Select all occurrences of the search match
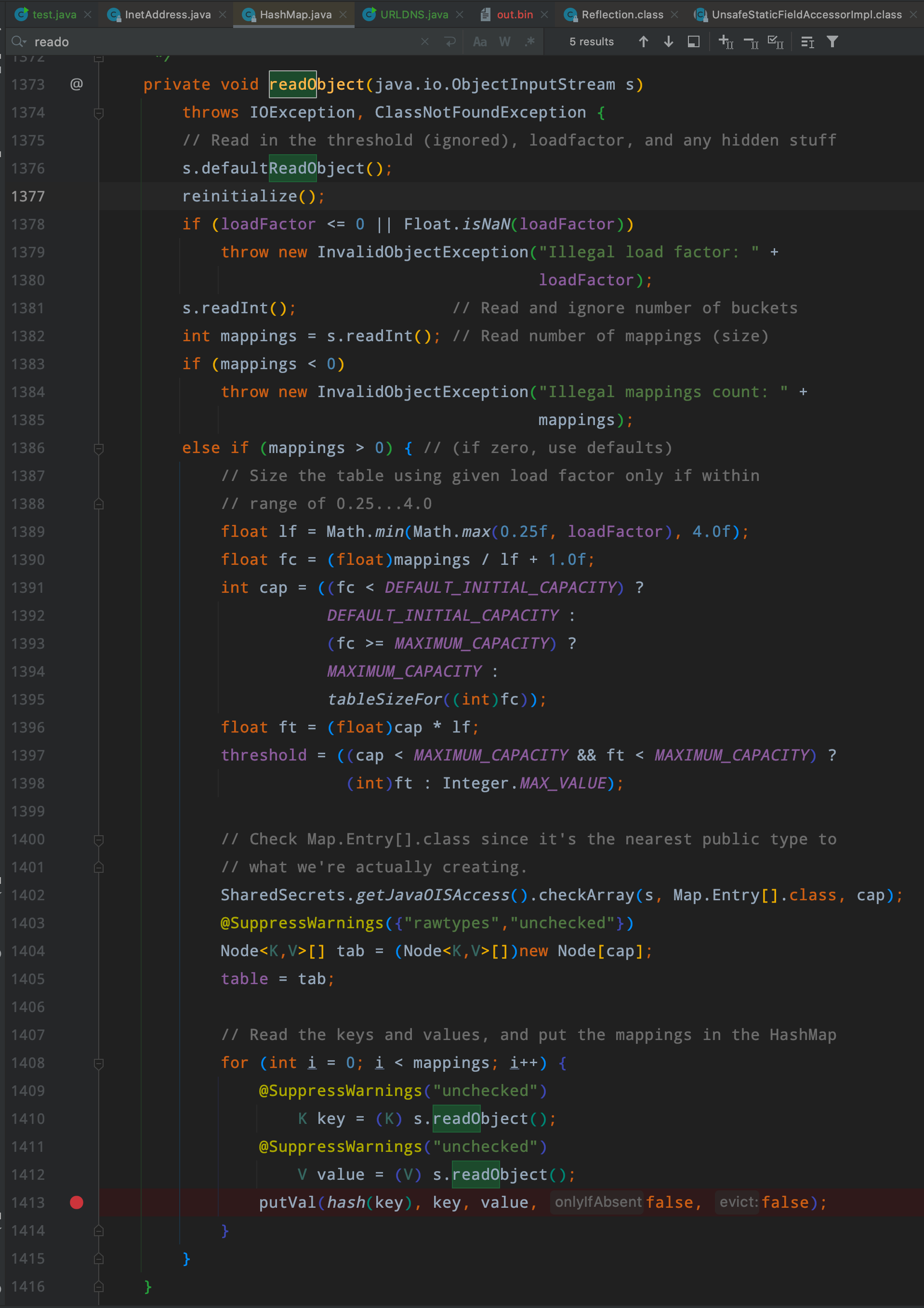This screenshot has width=924, height=1308. click(776, 41)
